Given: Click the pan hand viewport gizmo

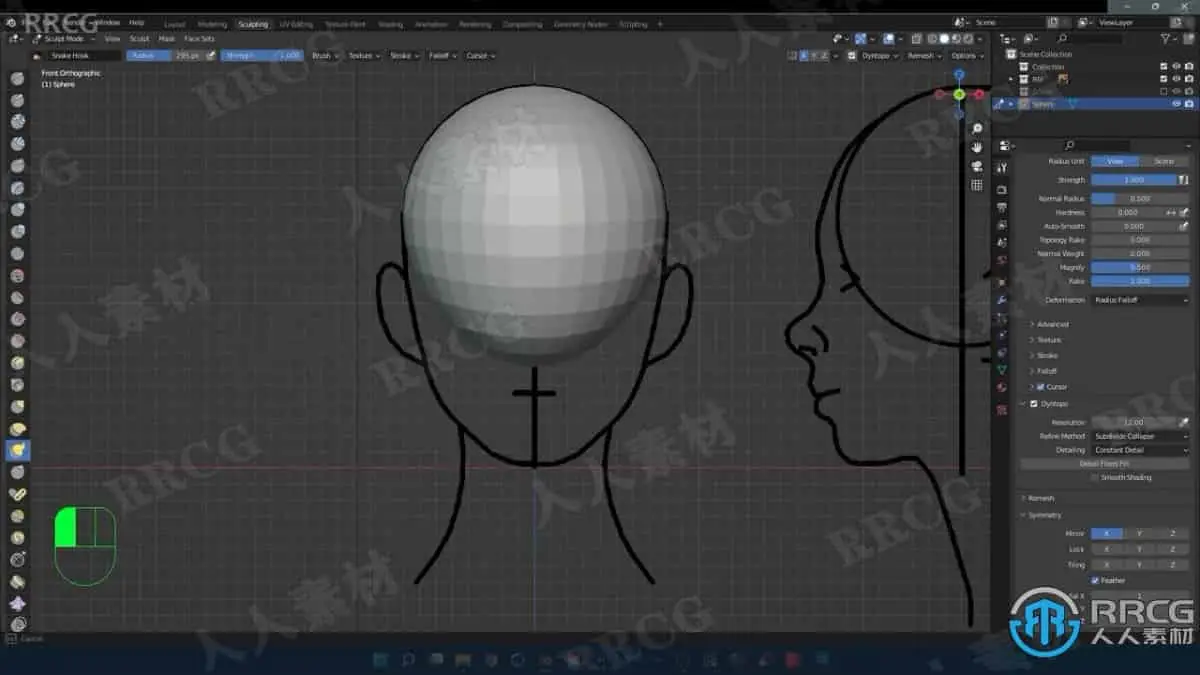Looking at the screenshot, I should [976, 147].
